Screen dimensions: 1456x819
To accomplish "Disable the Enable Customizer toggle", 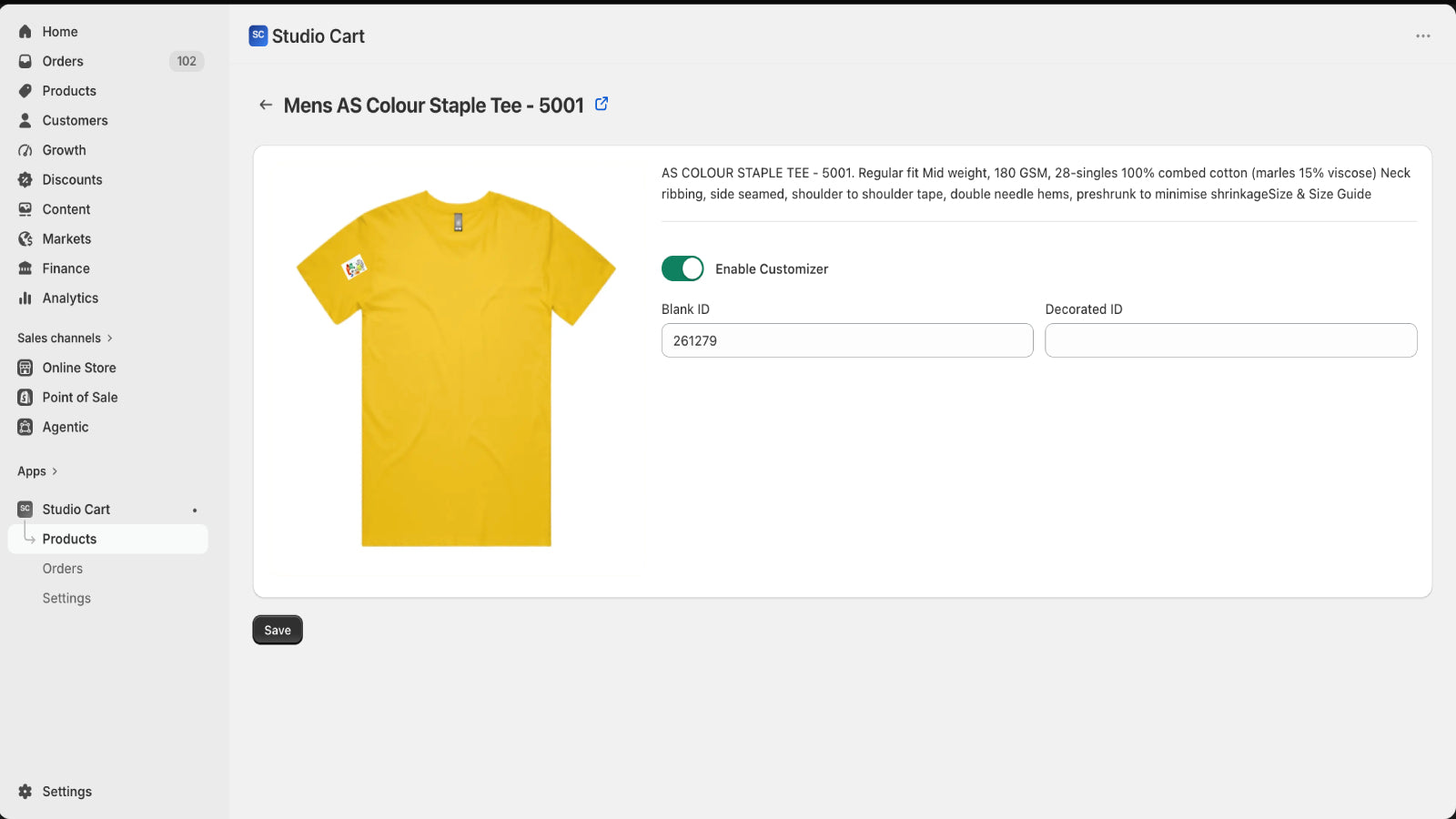I will (682, 268).
